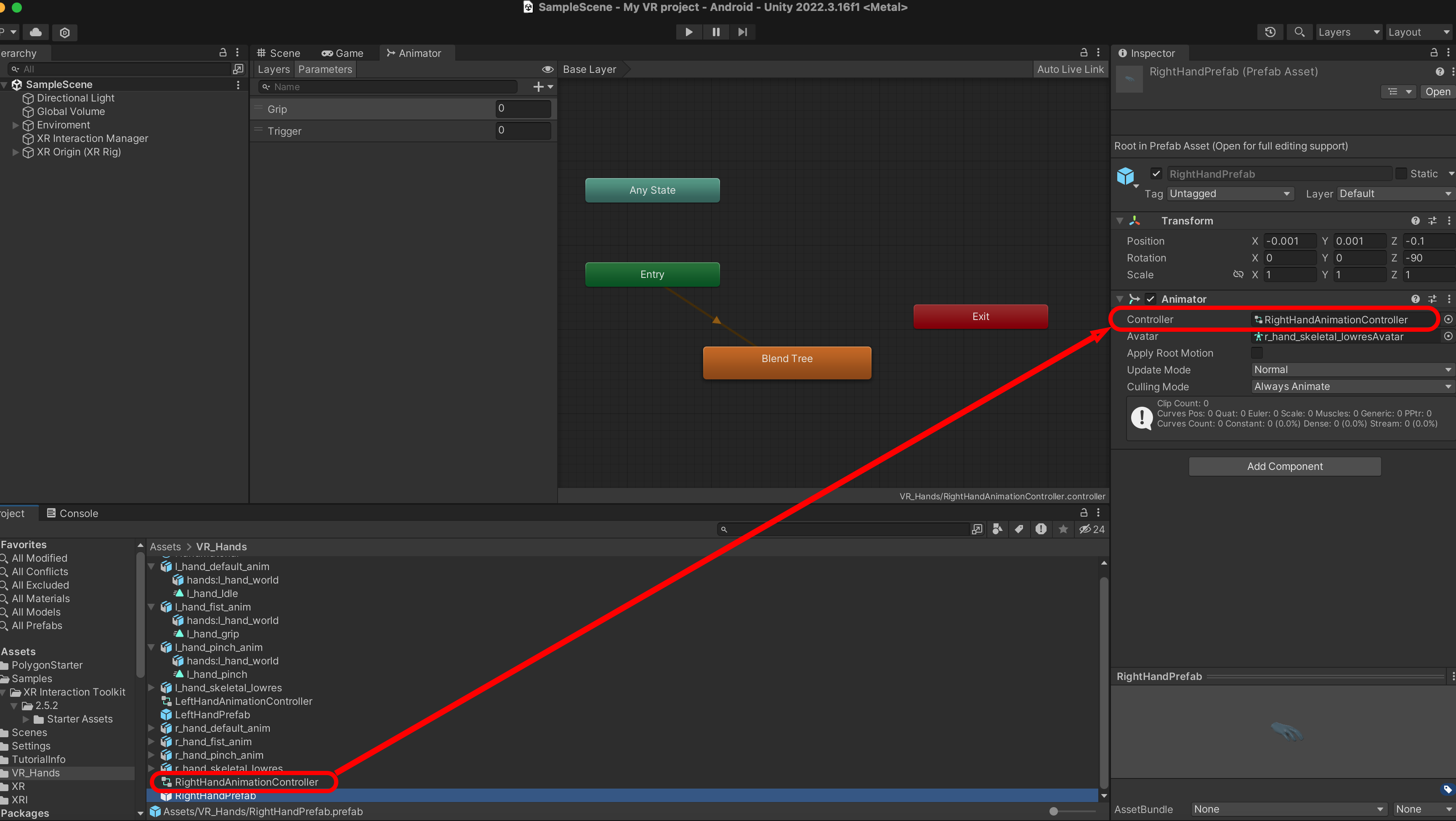Toggle the Apply Root Motion checkbox
The image size is (1456, 821).
1257,353
